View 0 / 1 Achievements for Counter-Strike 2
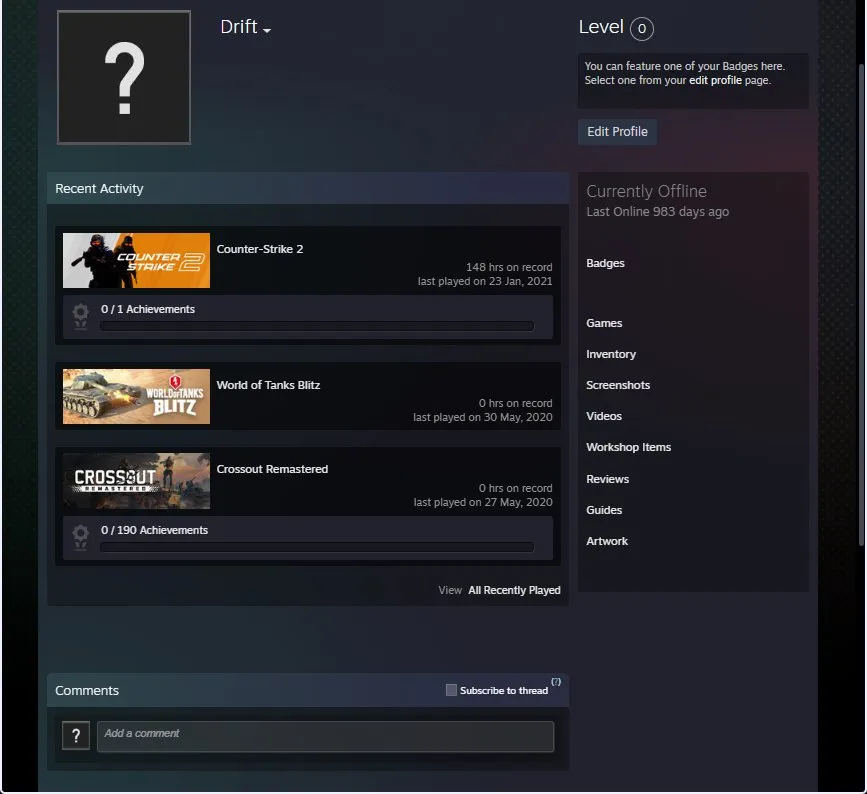 coord(148,309)
